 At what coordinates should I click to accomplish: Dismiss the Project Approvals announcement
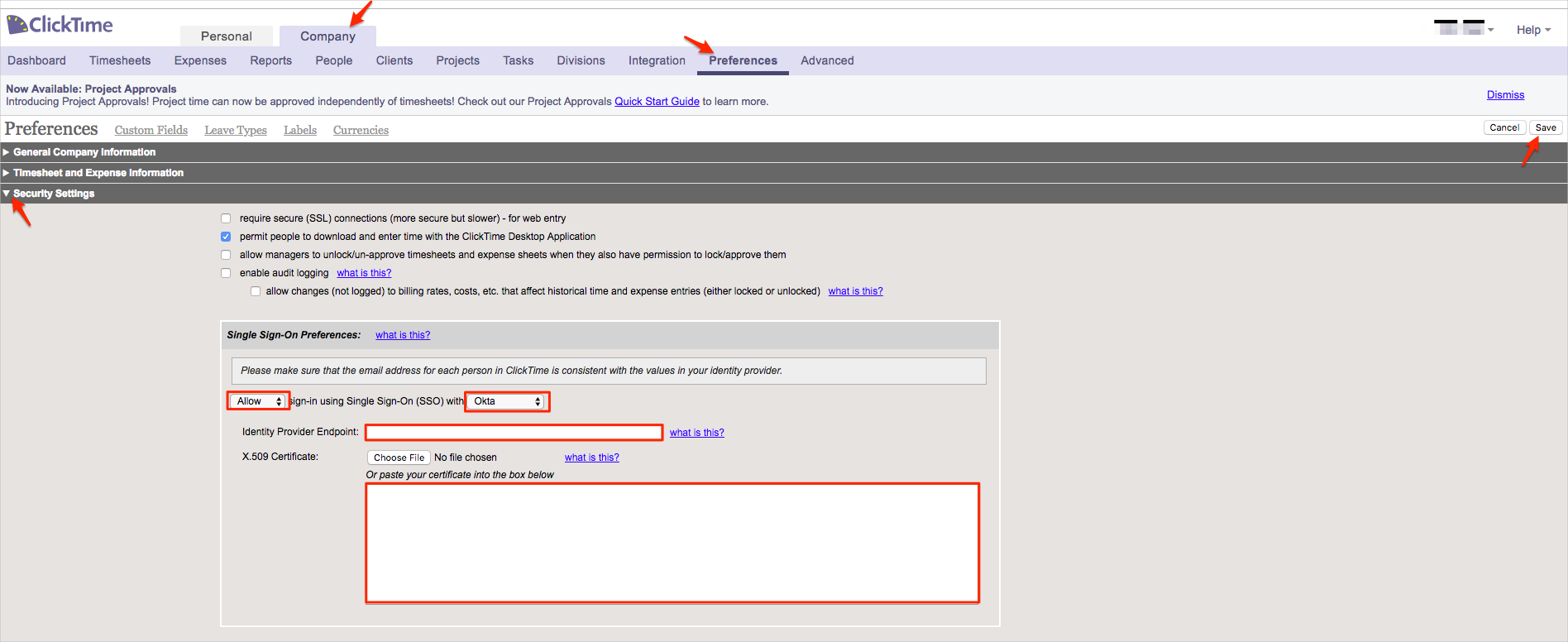tap(1505, 95)
